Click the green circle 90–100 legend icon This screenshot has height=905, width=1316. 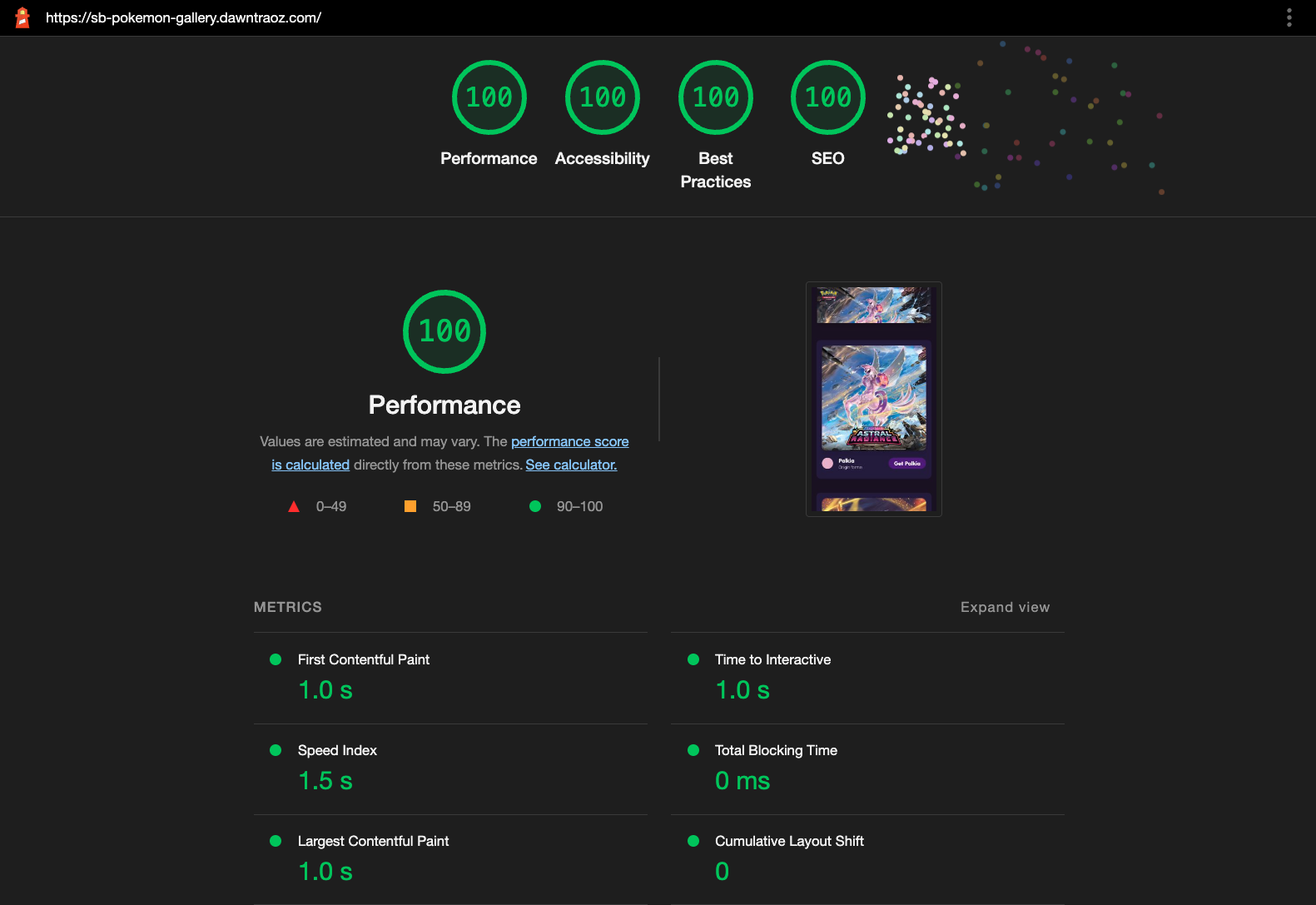535,506
